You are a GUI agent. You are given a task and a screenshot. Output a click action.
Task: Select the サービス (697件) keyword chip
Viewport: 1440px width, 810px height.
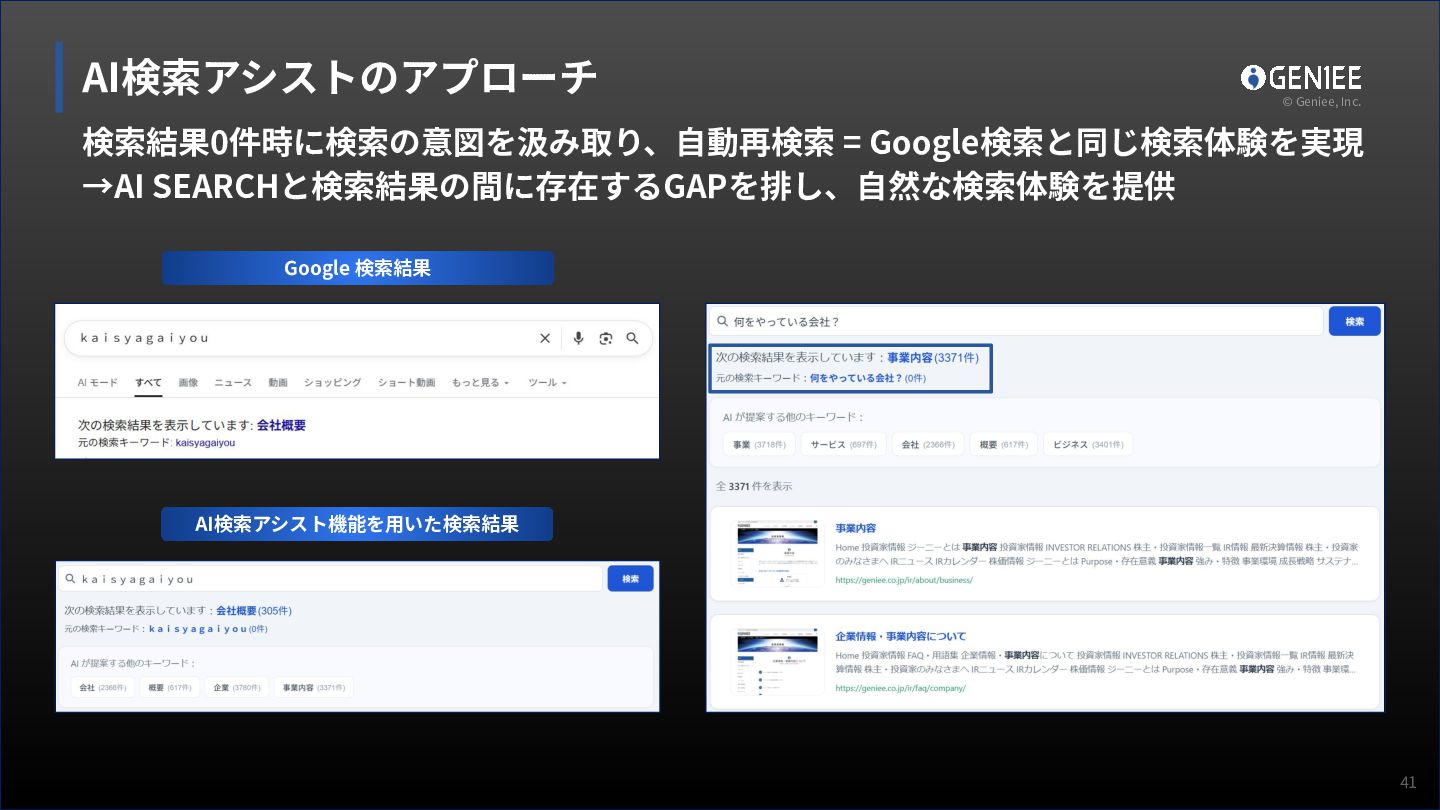pos(844,444)
